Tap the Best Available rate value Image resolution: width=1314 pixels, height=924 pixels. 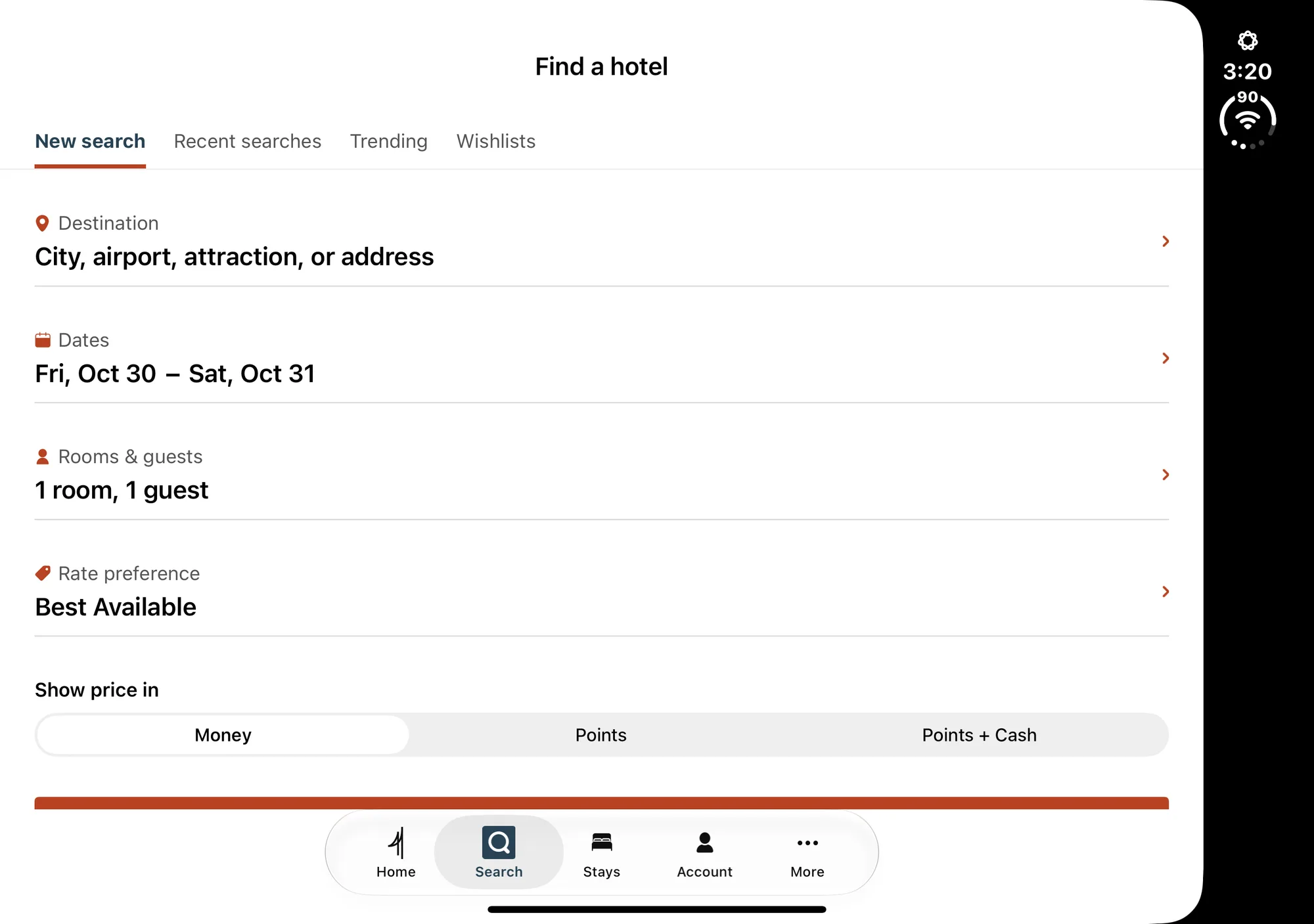116,607
